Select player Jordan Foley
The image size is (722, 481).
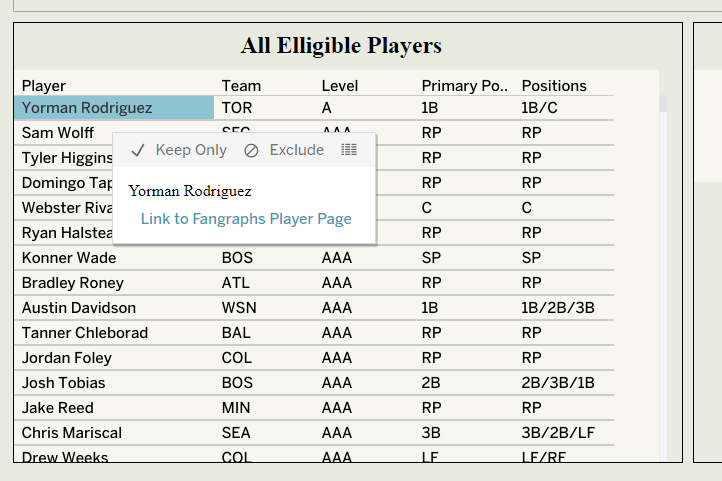67,358
